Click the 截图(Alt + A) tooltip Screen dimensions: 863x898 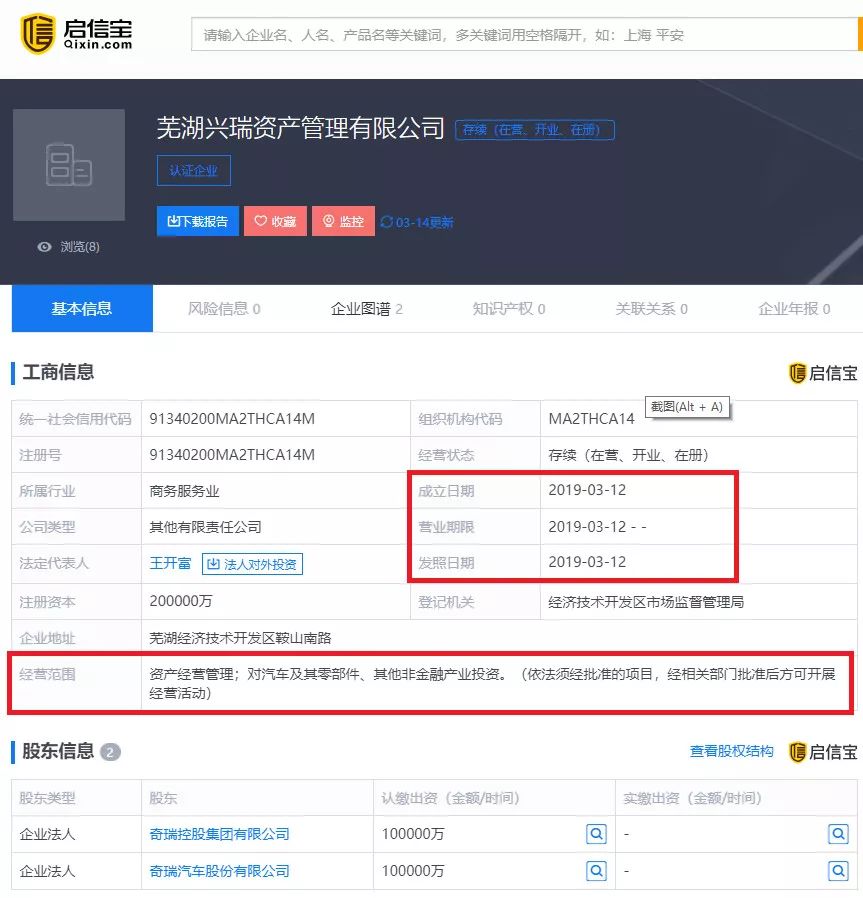click(687, 407)
